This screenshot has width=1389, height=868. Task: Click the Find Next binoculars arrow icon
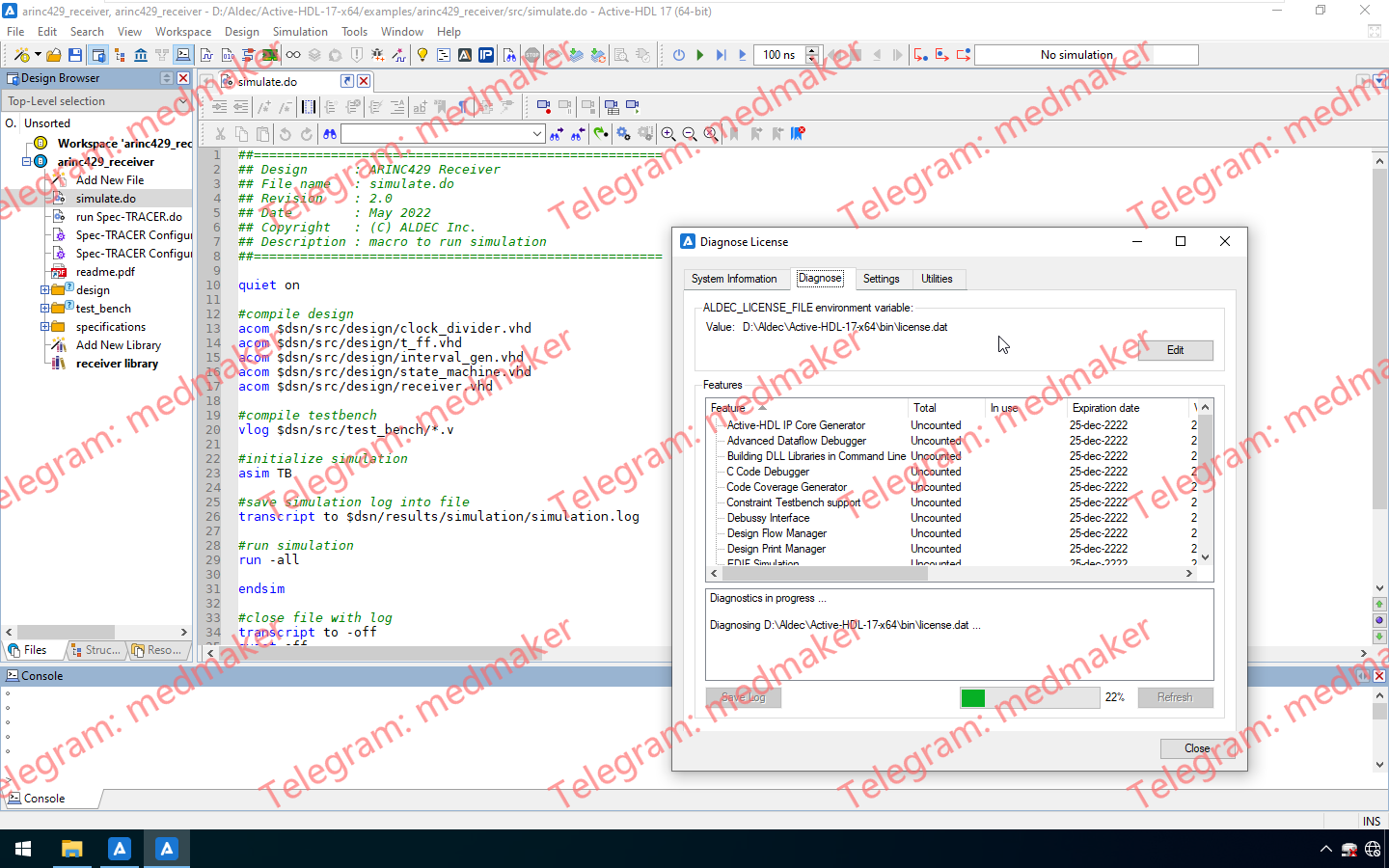point(557,134)
